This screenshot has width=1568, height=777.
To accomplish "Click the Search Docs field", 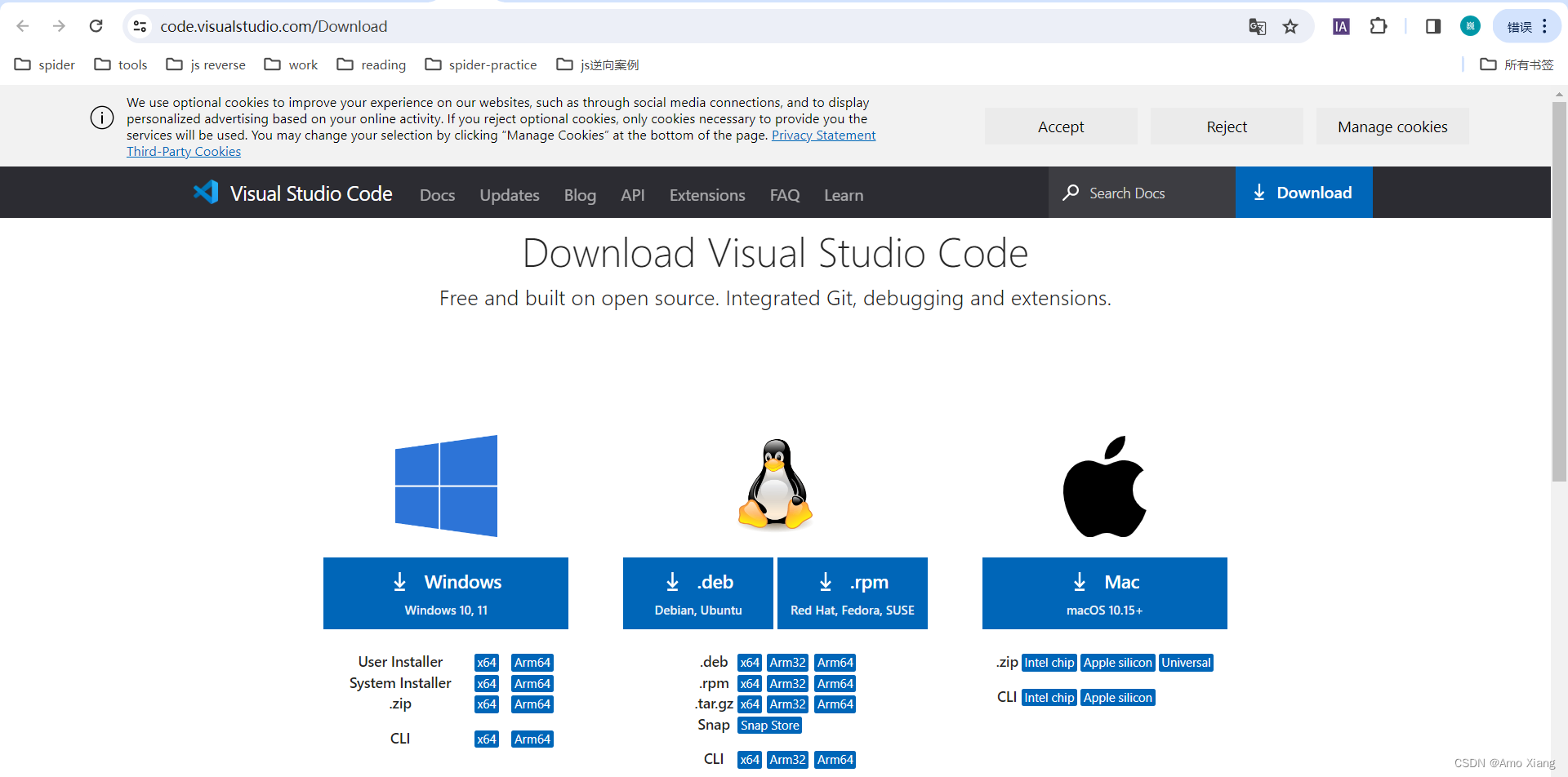I will [1142, 193].
